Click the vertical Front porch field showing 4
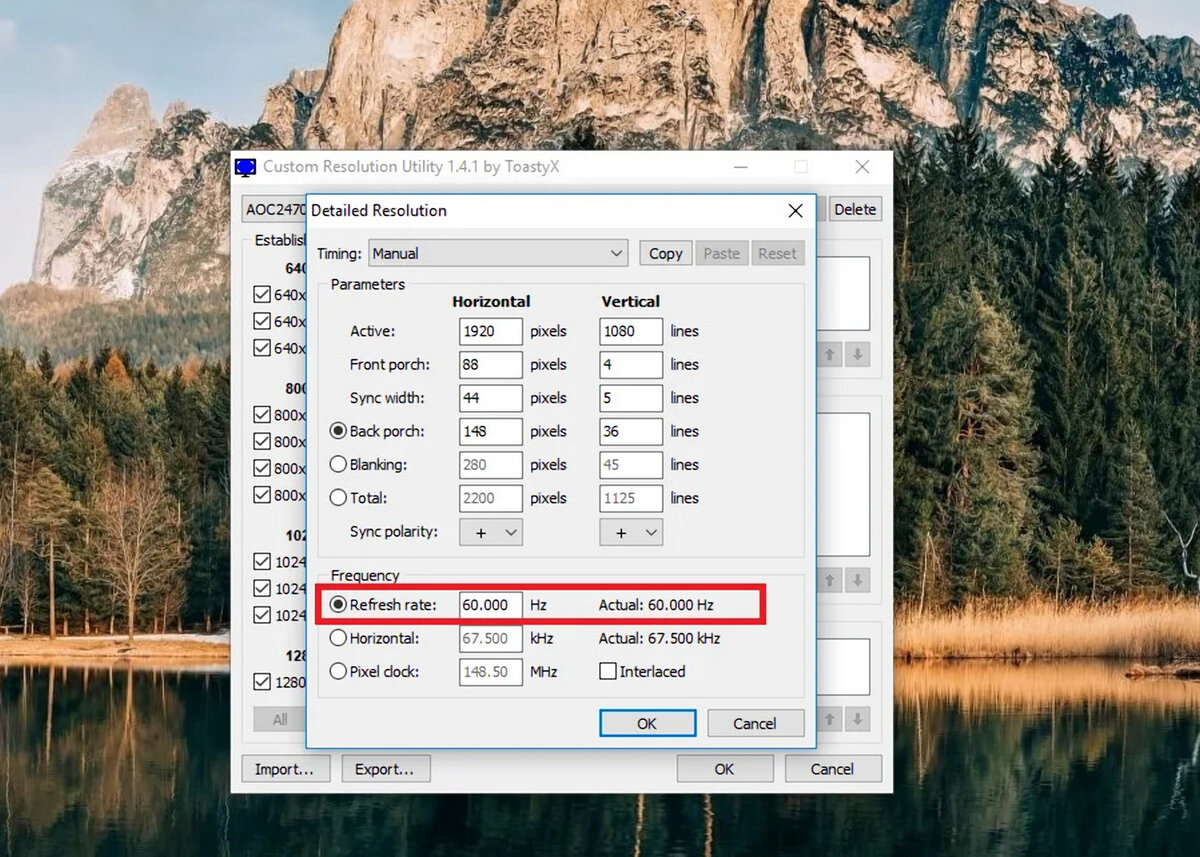Image resolution: width=1200 pixels, height=857 pixels. [x=631, y=364]
